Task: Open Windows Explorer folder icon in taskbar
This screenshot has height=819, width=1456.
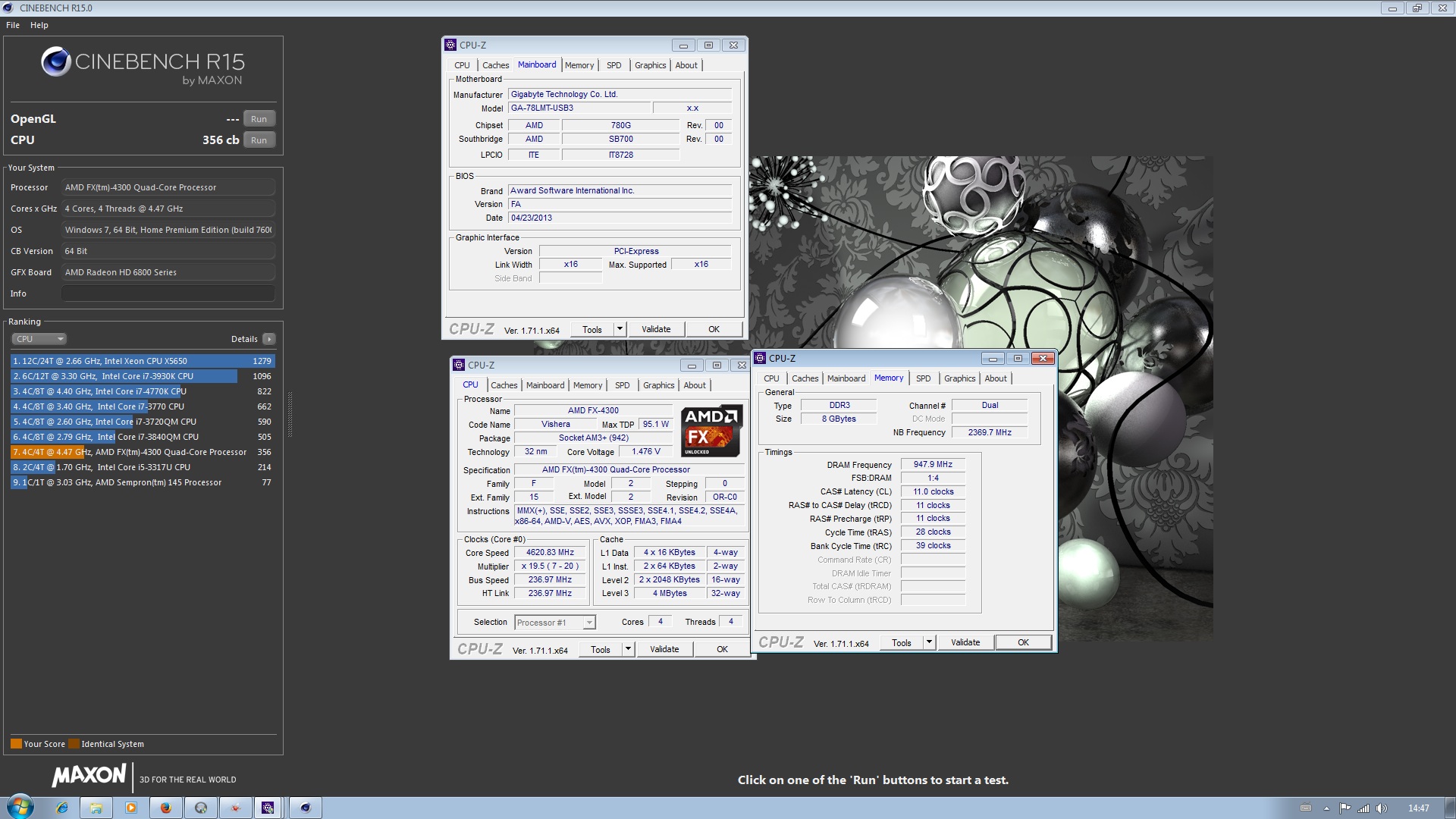Action: tap(96, 808)
